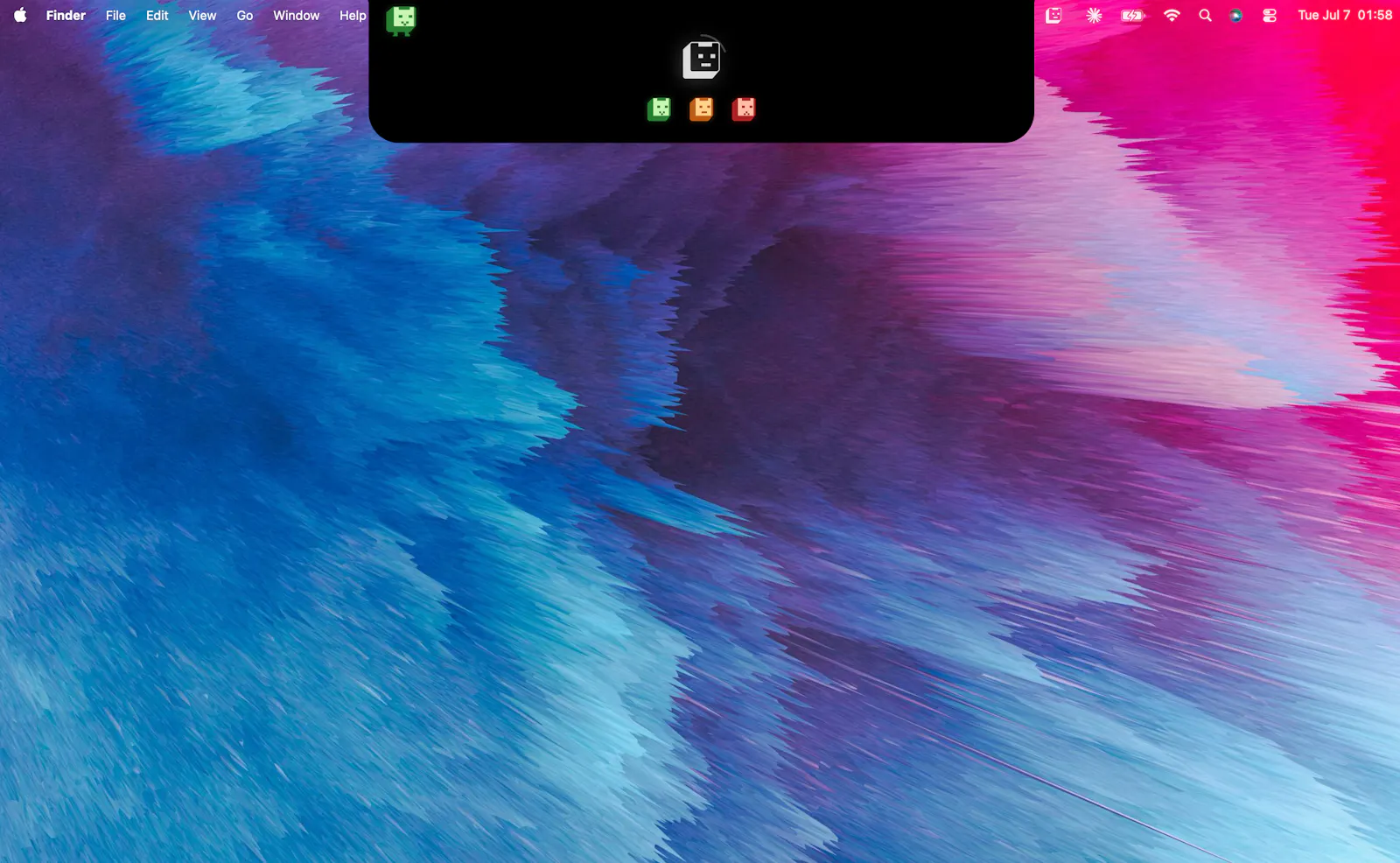Open the Finder menu
The image size is (1400, 863).
[x=66, y=15]
